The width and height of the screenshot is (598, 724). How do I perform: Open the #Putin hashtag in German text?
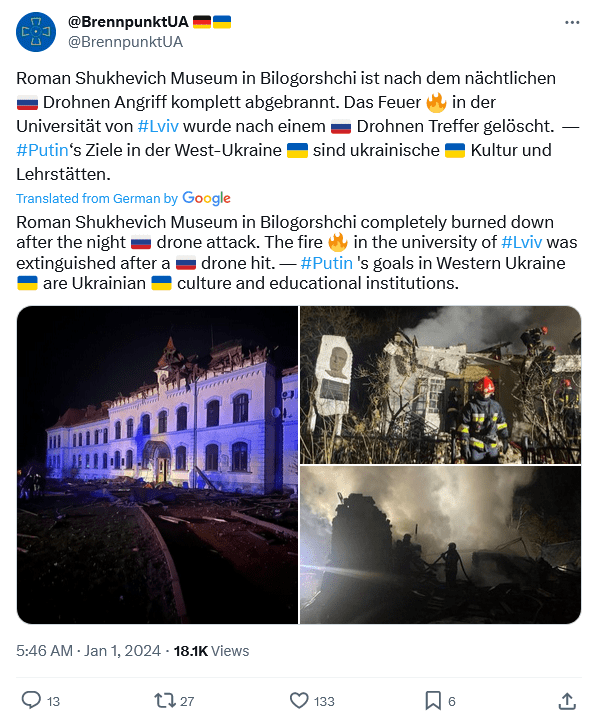point(42,150)
